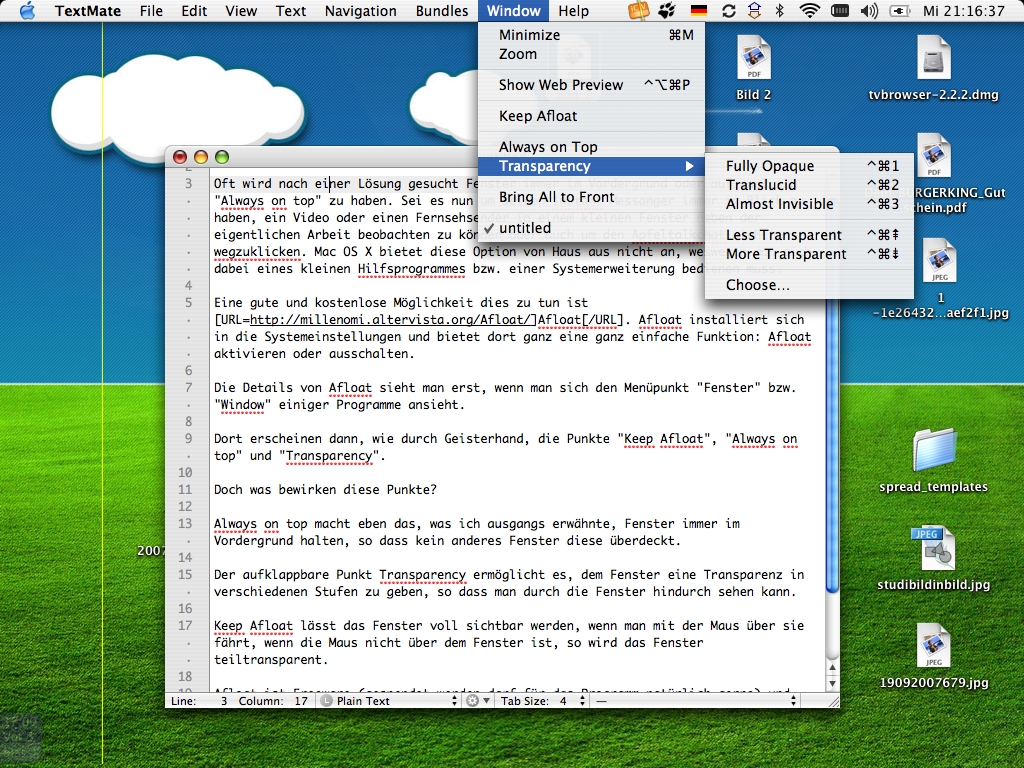Choose Minimize from the Window menu
Screen dimensions: 1024x768
pos(592,35)
